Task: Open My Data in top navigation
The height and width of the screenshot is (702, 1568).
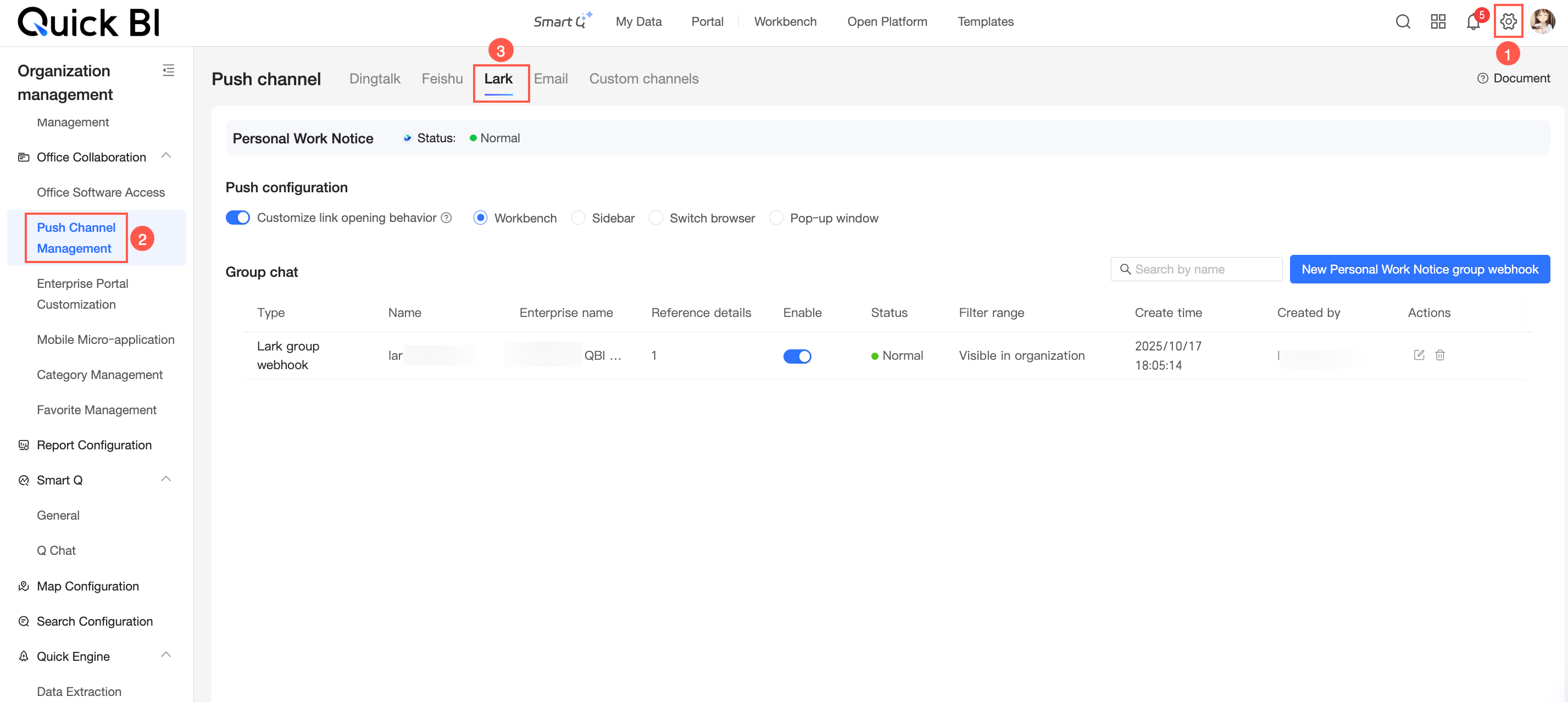Action: click(638, 22)
